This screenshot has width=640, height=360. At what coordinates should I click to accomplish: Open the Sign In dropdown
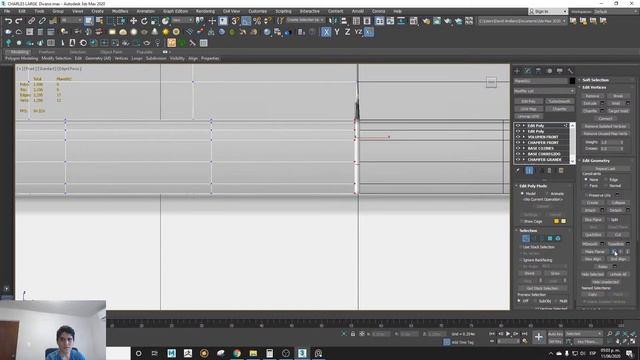(x=548, y=11)
